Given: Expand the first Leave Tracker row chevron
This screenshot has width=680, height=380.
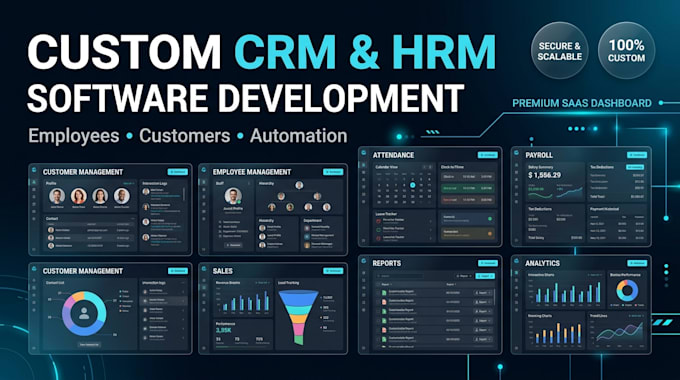Looking at the screenshot, I should [x=430, y=222].
